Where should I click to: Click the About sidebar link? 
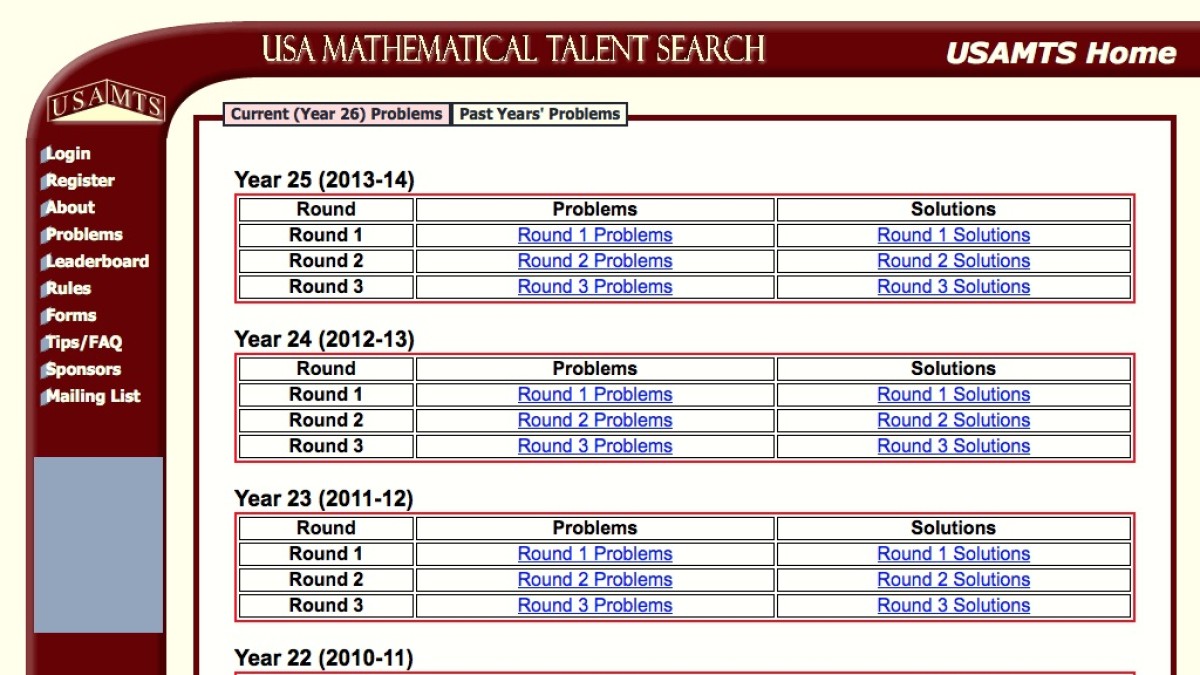pos(71,207)
